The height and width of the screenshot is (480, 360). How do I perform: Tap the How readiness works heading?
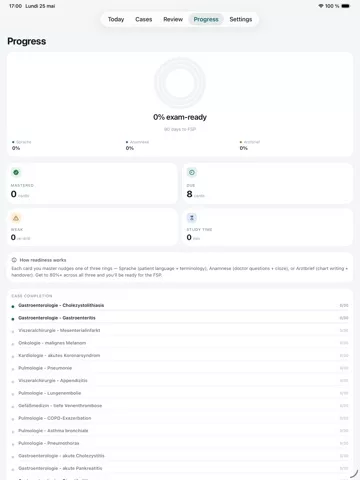click(43, 260)
